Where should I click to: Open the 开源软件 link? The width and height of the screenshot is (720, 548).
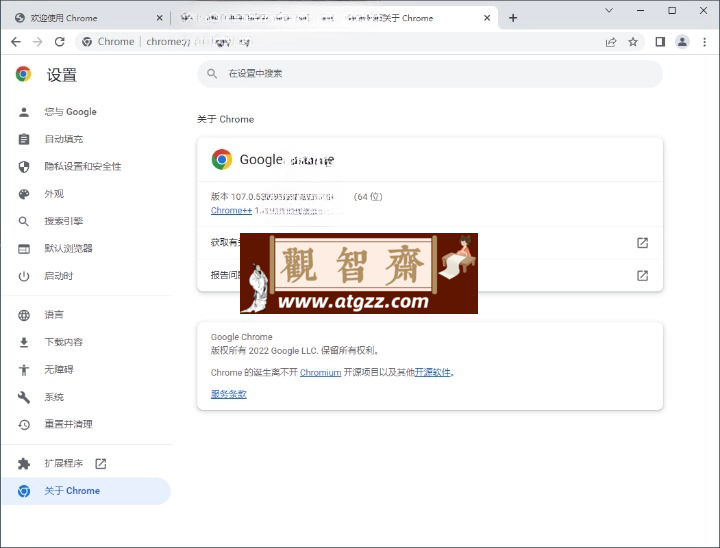point(433,373)
